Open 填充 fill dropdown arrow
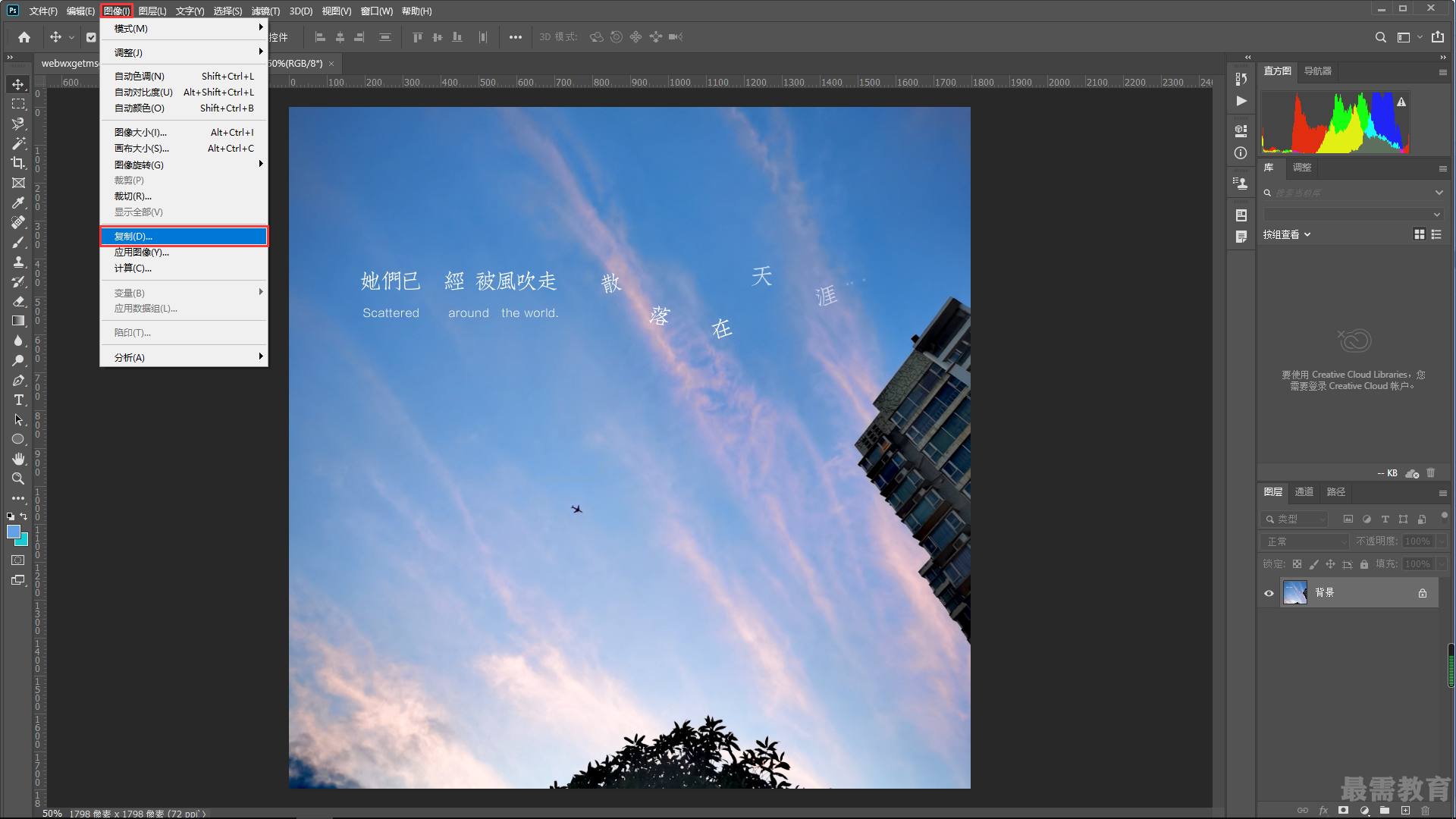 point(1442,564)
